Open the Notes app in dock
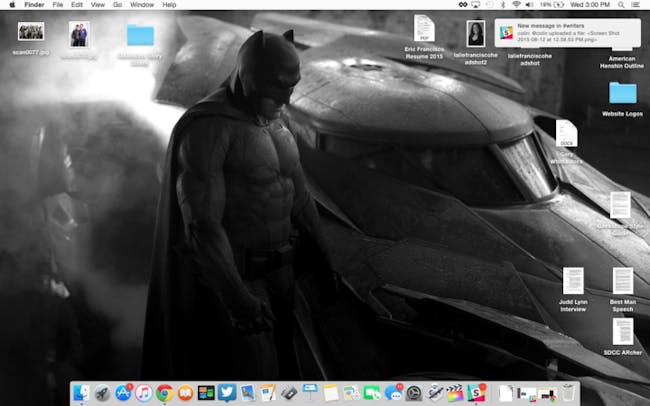650x406 pixels. tap(330, 393)
